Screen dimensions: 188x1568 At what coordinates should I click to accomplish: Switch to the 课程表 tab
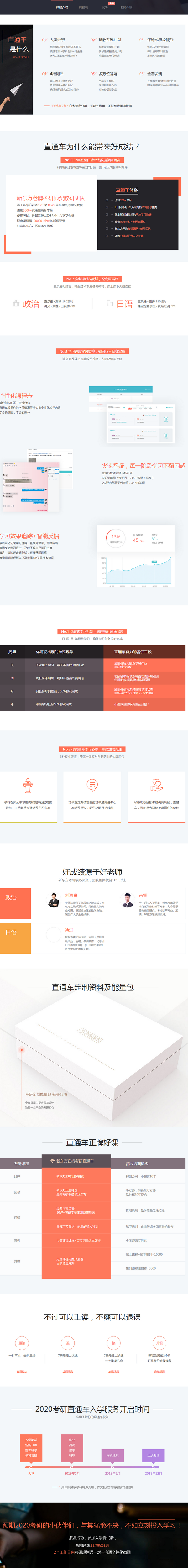pos(83,7)
